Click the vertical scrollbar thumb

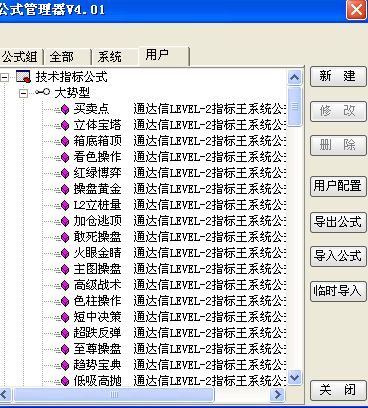coord(294,106)
